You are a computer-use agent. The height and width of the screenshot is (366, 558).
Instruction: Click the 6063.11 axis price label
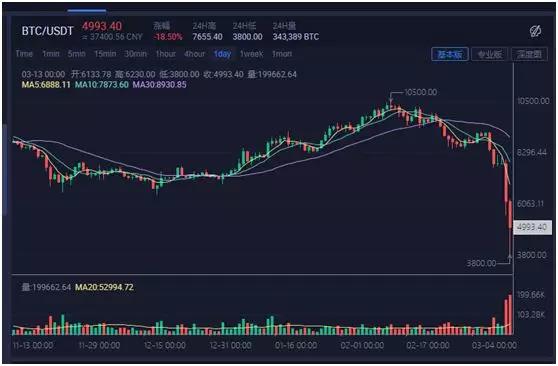(531, 204)
